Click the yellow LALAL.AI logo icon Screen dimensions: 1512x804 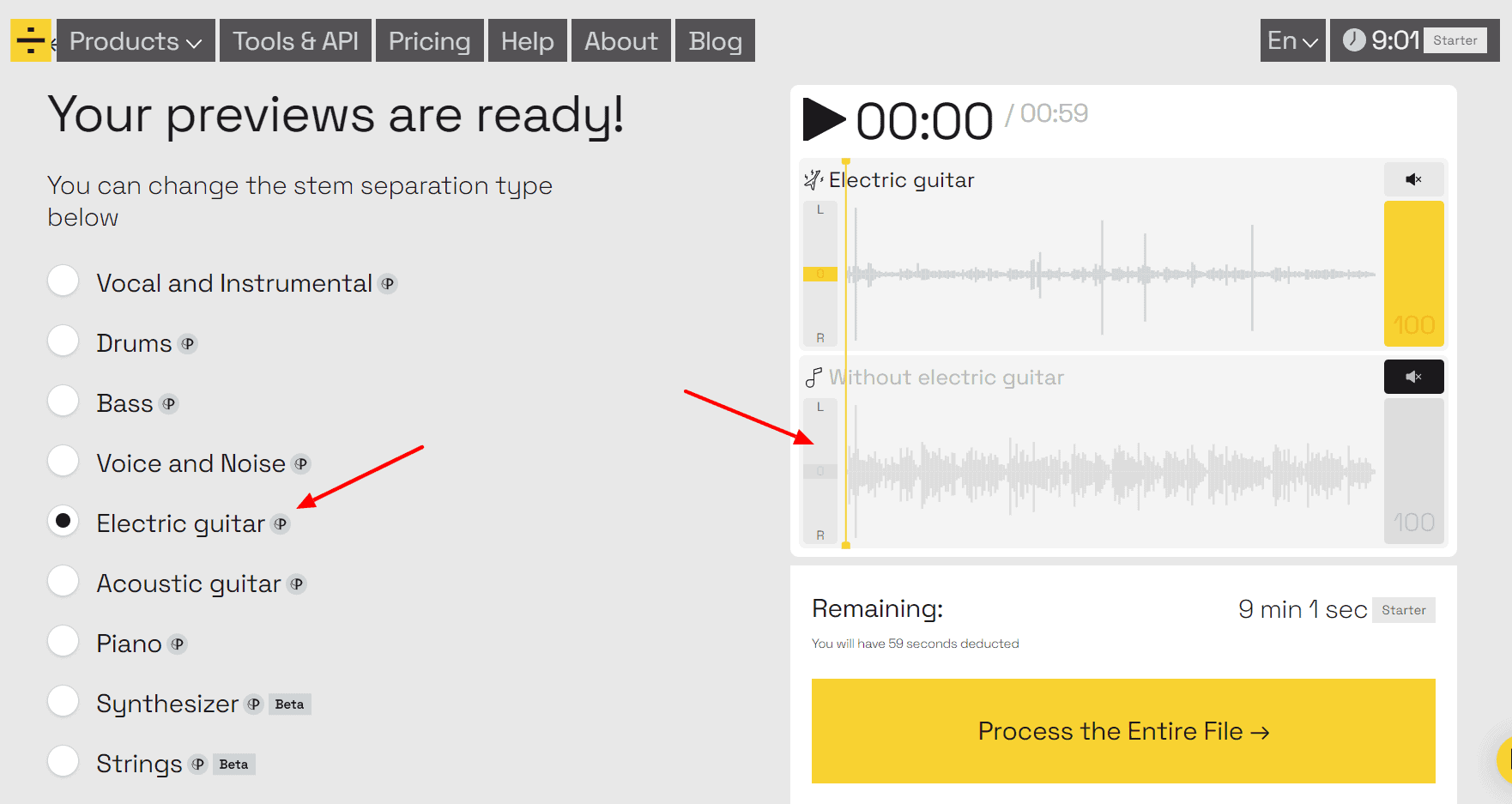31,40
